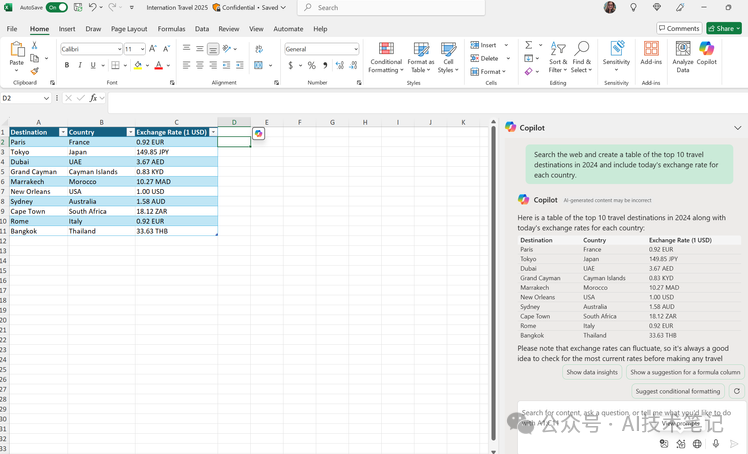The height and width of the screenshot is (454, 748).
Task: Click the AutoSum sigma icon
Action: coord(529,45)
